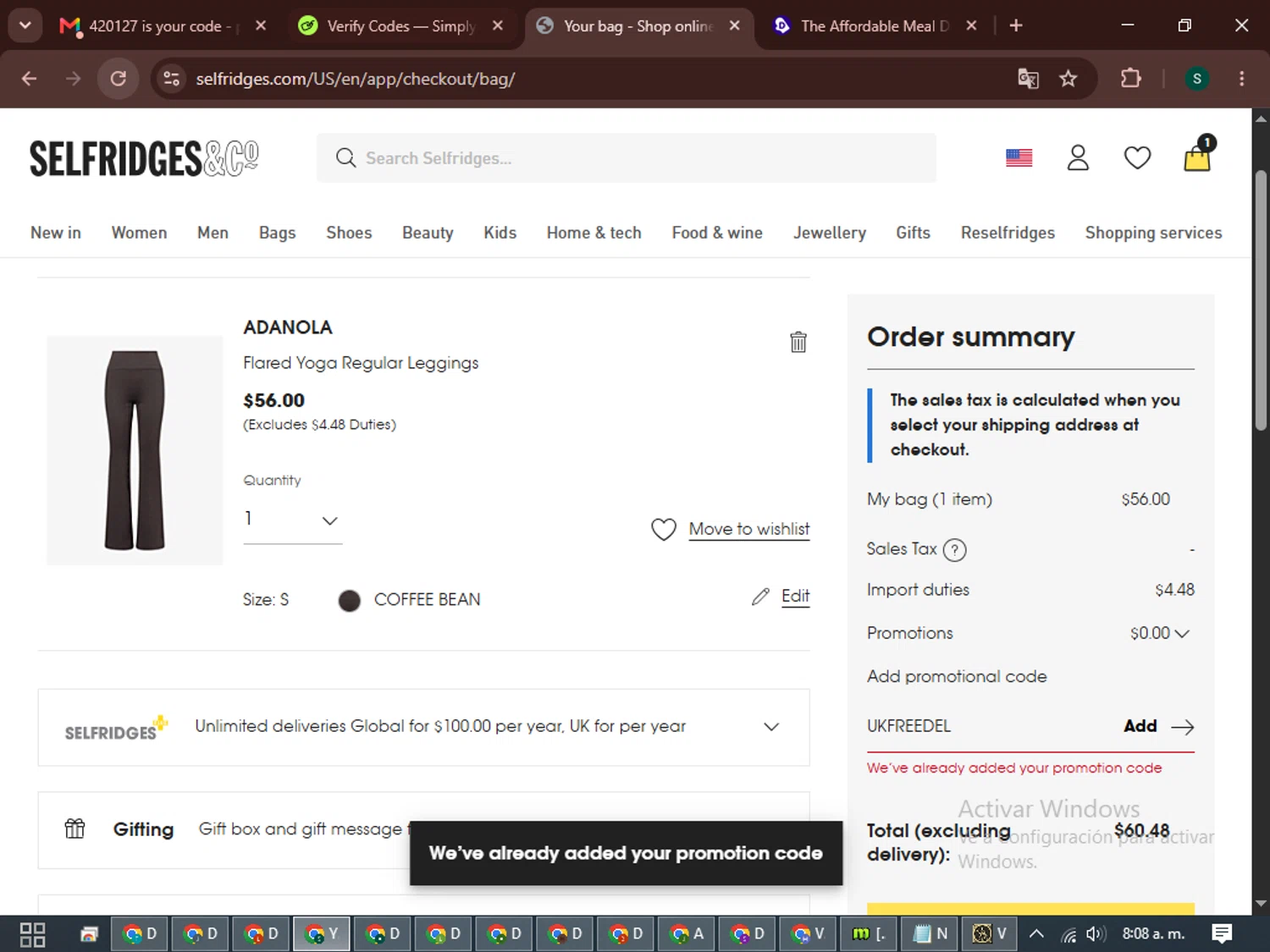Click the Coffee Bean color swatch
Viewport: 1270px width, 952px height.
point(350,600)
